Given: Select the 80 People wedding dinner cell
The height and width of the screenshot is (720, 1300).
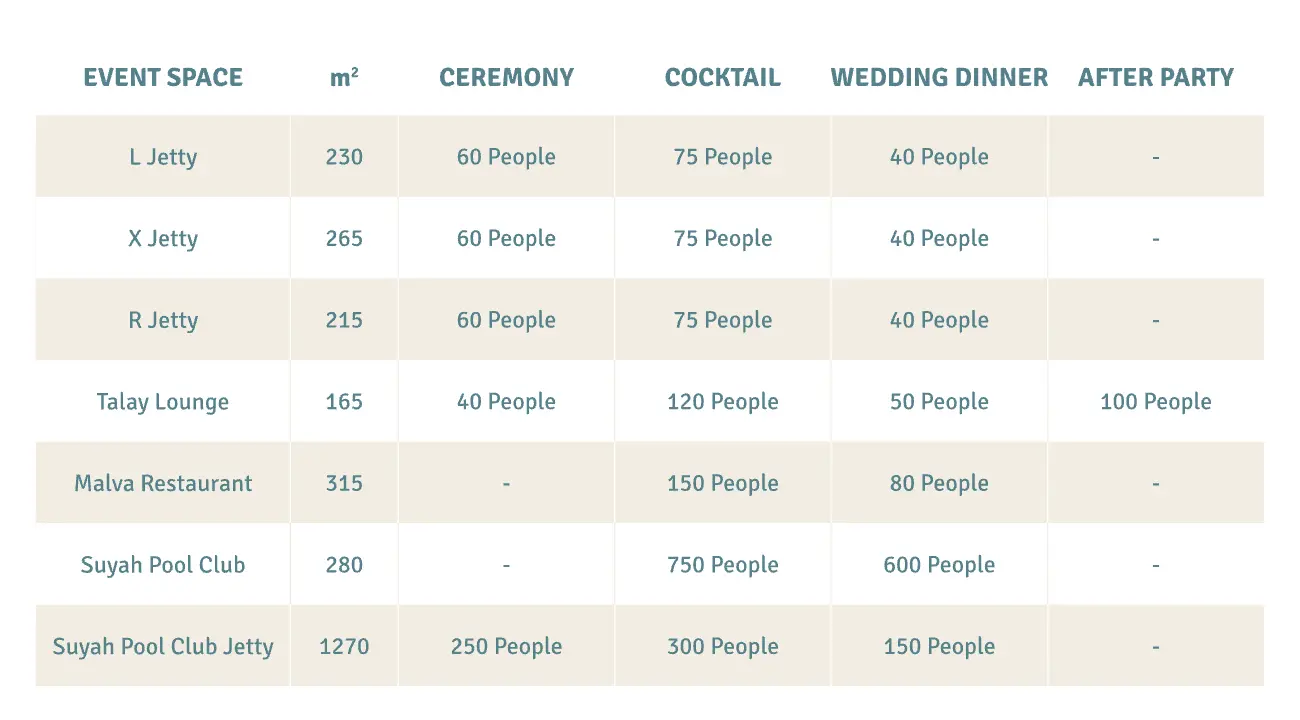Looking at the screenshot, I should pos(939,484).
